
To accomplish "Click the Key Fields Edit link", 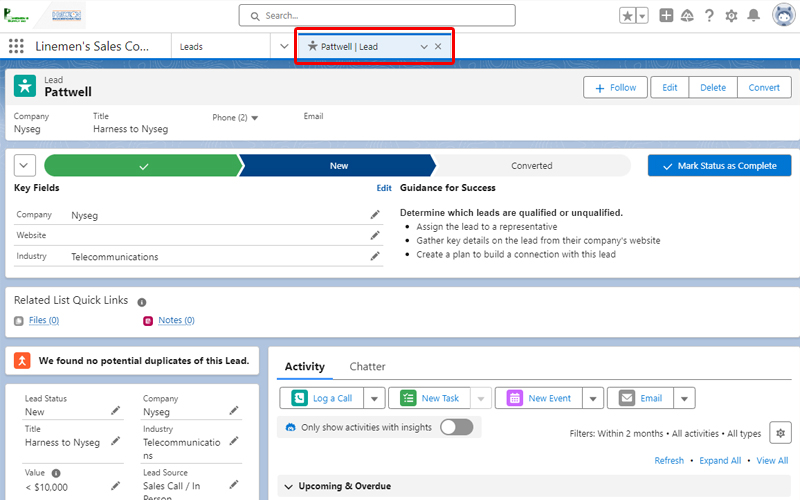I will [x=384, y=188].
